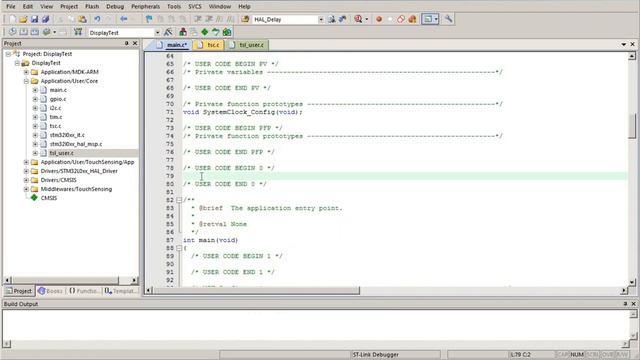Open Find in Files icon

(x=245, y=19)
